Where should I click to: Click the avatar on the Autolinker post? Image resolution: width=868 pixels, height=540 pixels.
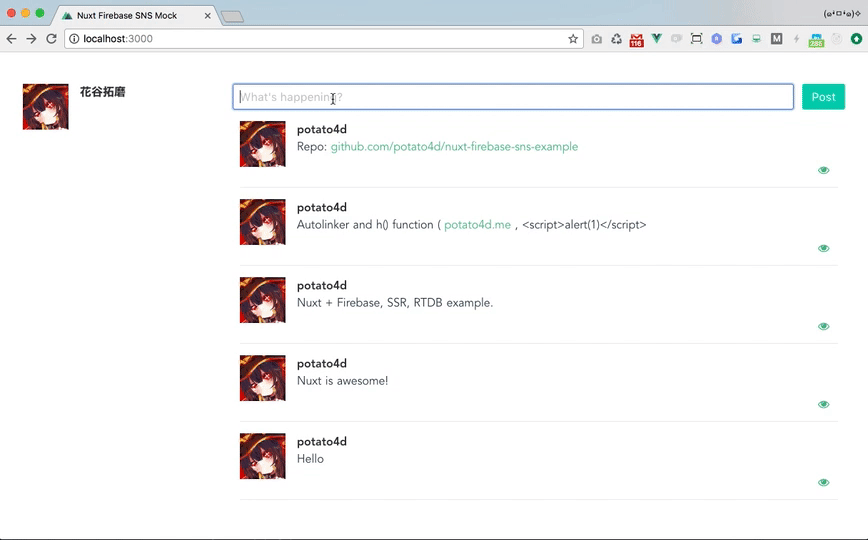pyautogui.click(x=262, y=222)
